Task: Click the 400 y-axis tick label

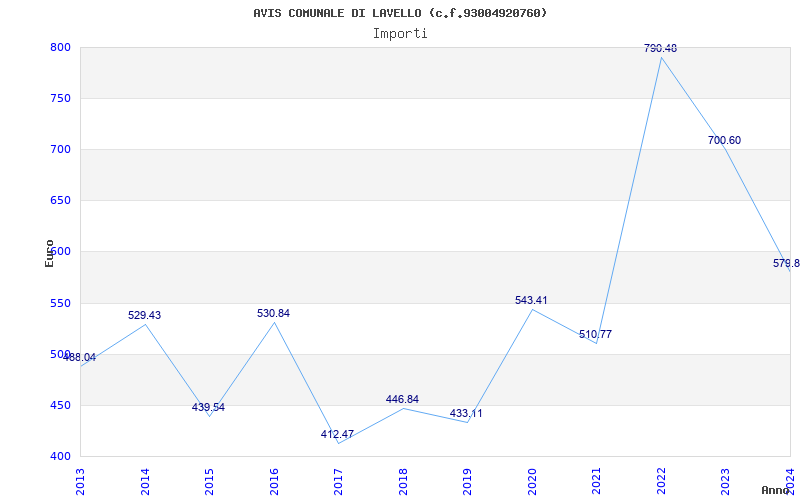Action: (60, 456)
